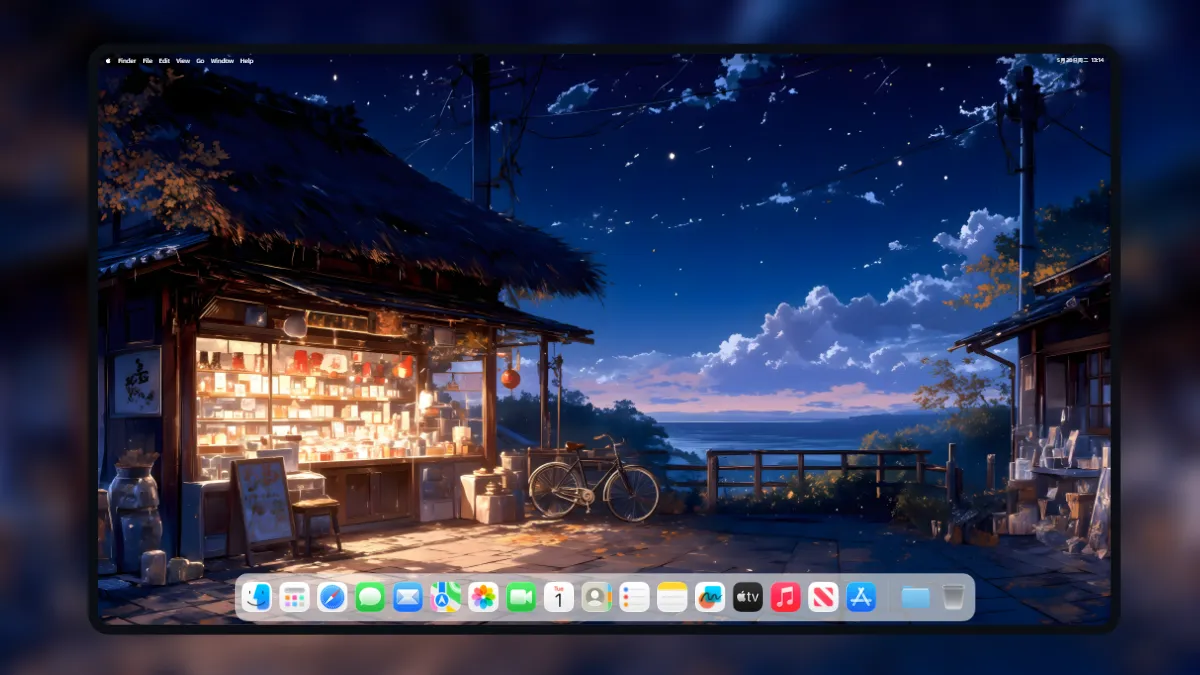1200x675 pixels.
Task: Open Maps from the dock
Action: click(446, 597)
